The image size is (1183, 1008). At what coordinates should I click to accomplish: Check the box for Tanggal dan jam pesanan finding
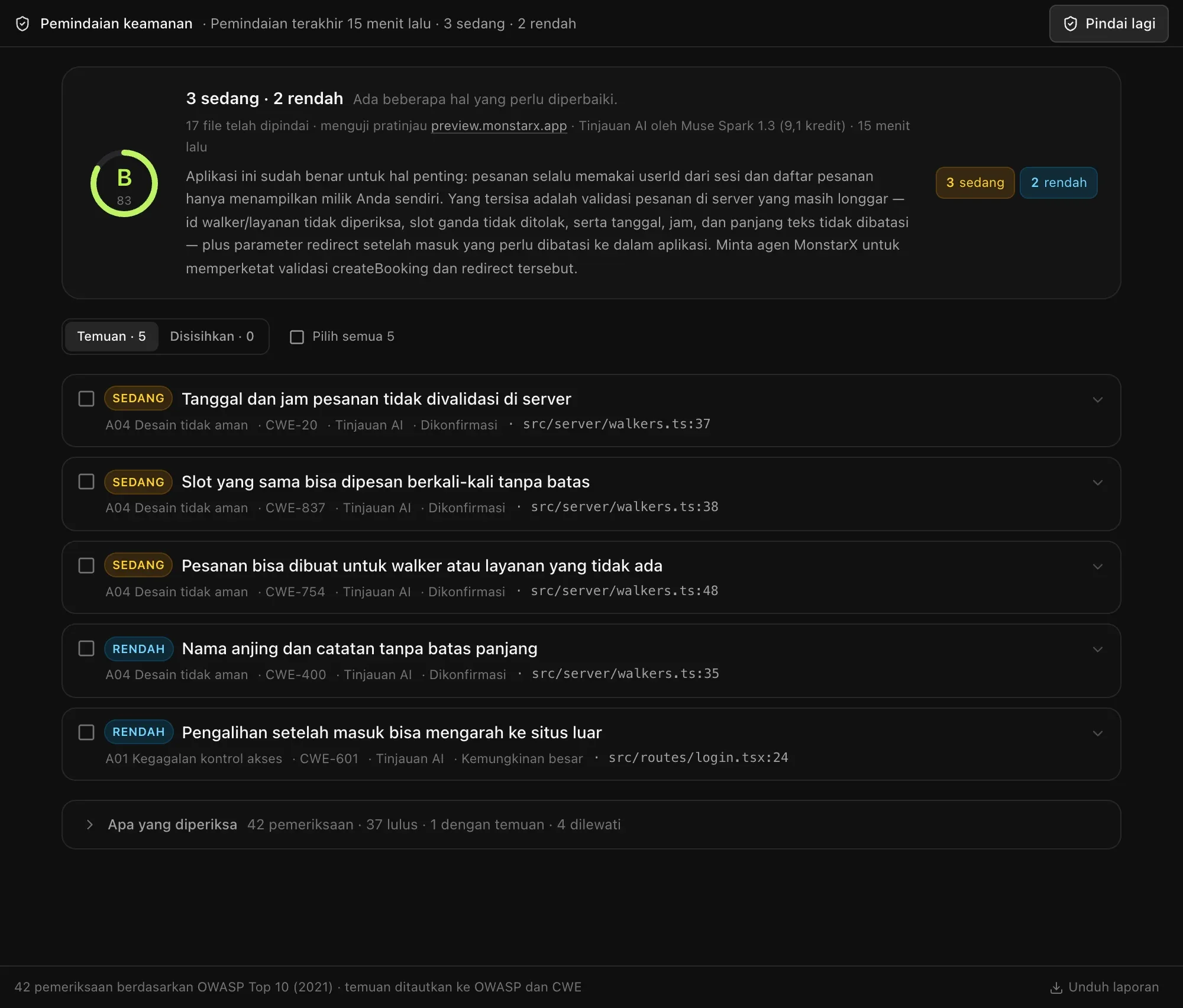coord(86,399)
